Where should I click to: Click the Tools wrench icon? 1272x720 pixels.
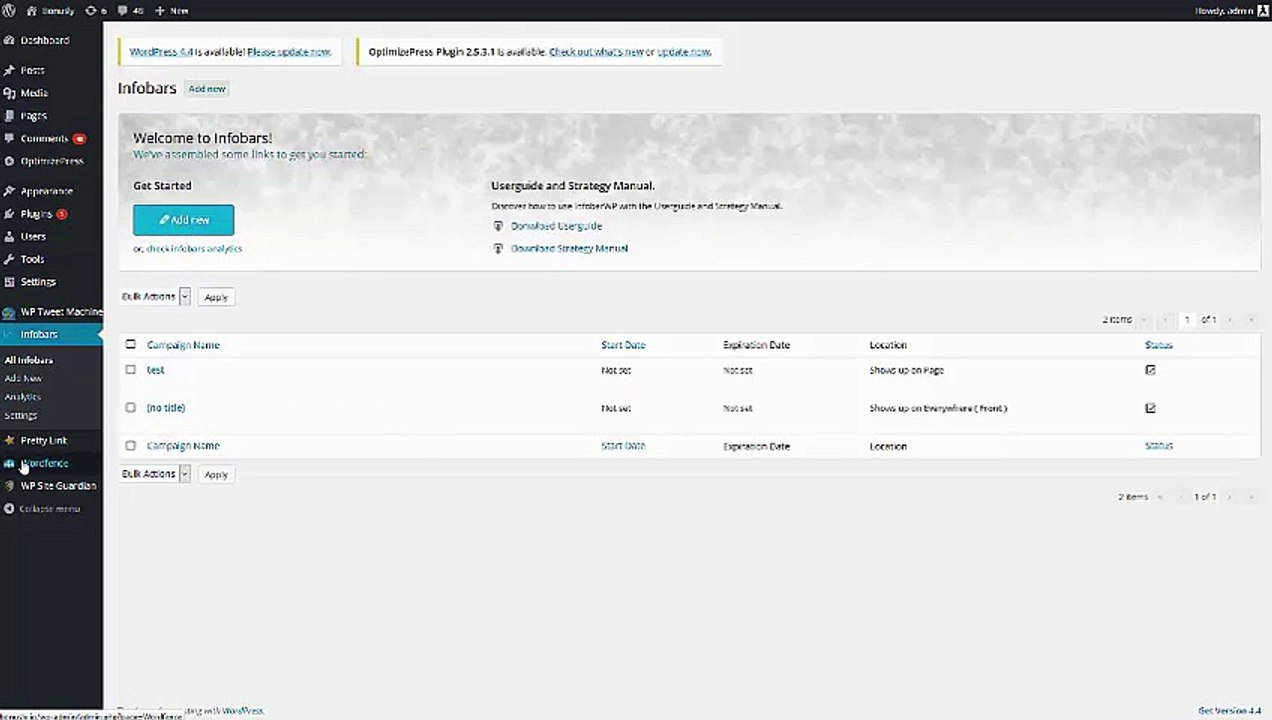(9, 260)
